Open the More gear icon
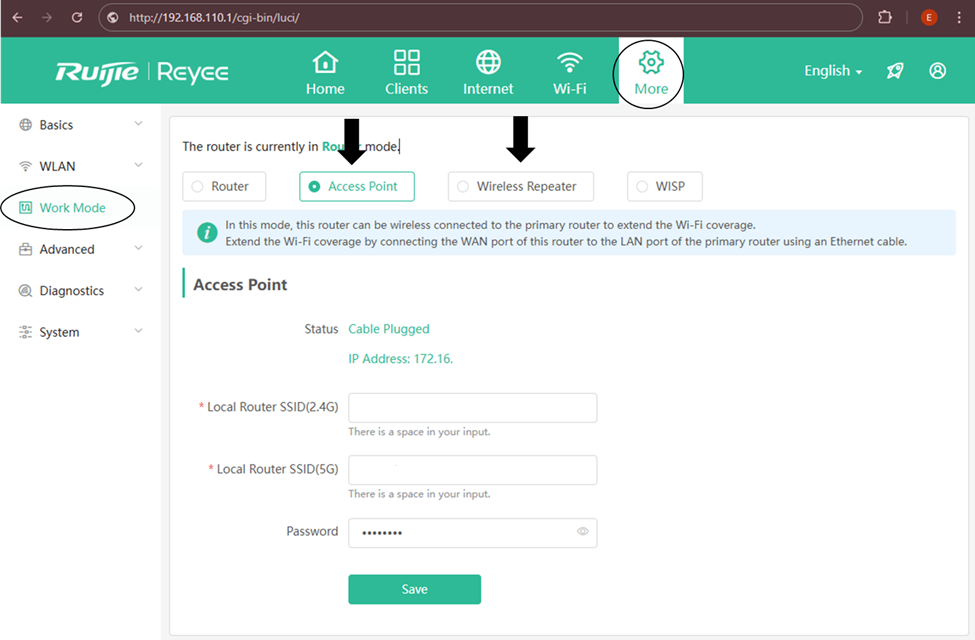Viewport: 975px width, 640px height. (651, 63)
